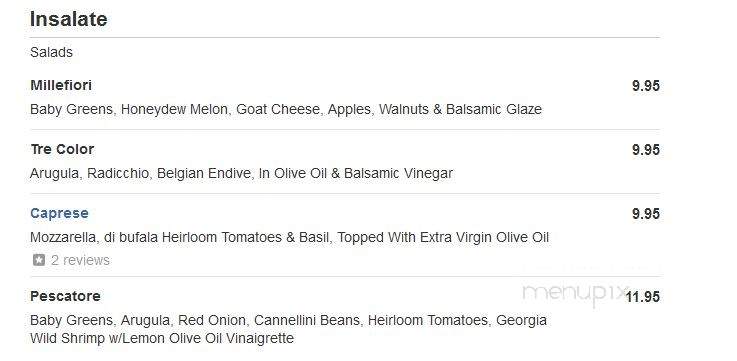
Task: Click the Salads subtitle text
Action: (51, 52)
